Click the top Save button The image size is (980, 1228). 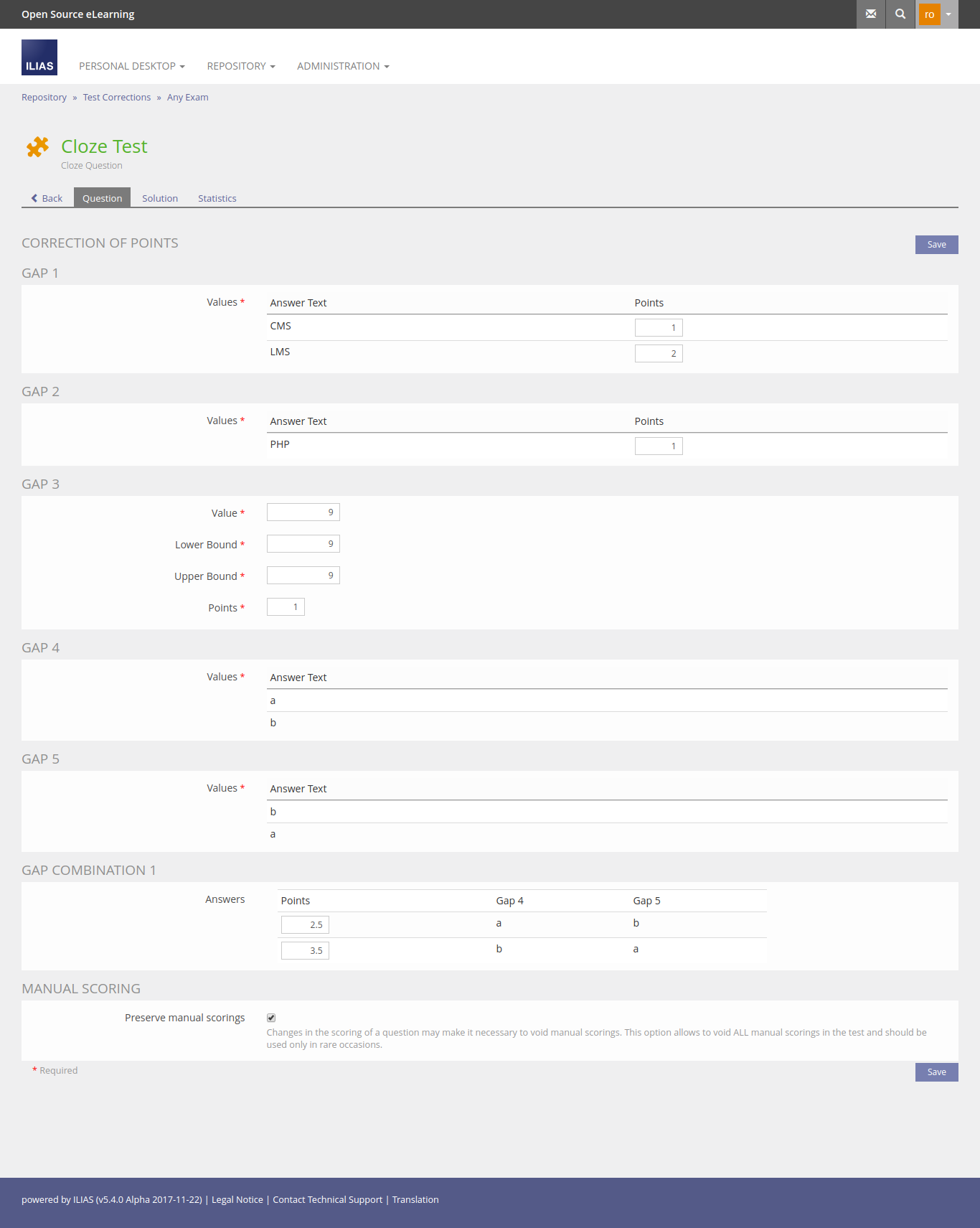936,245
